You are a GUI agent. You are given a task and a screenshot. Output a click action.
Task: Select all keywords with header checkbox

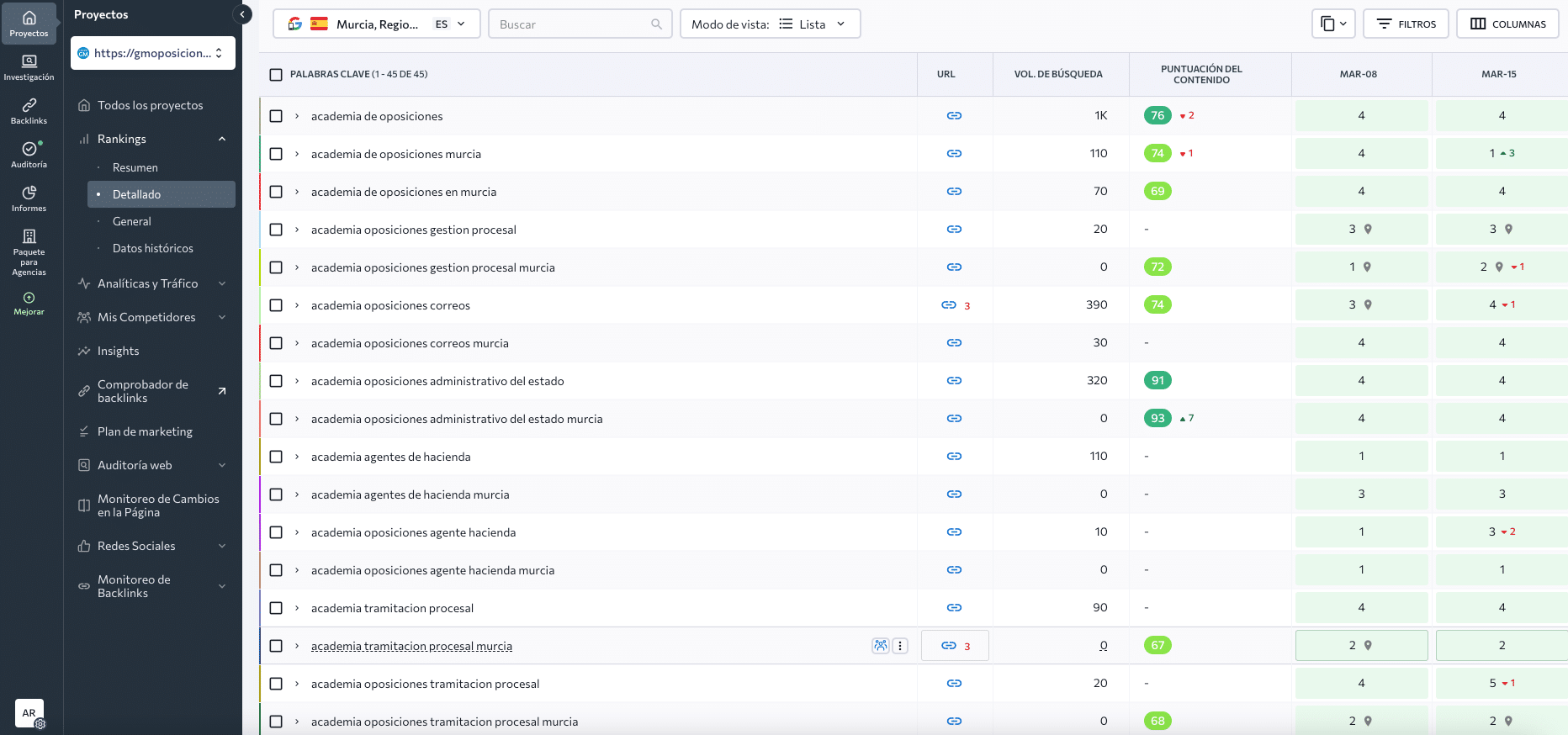tap(276, 75)
